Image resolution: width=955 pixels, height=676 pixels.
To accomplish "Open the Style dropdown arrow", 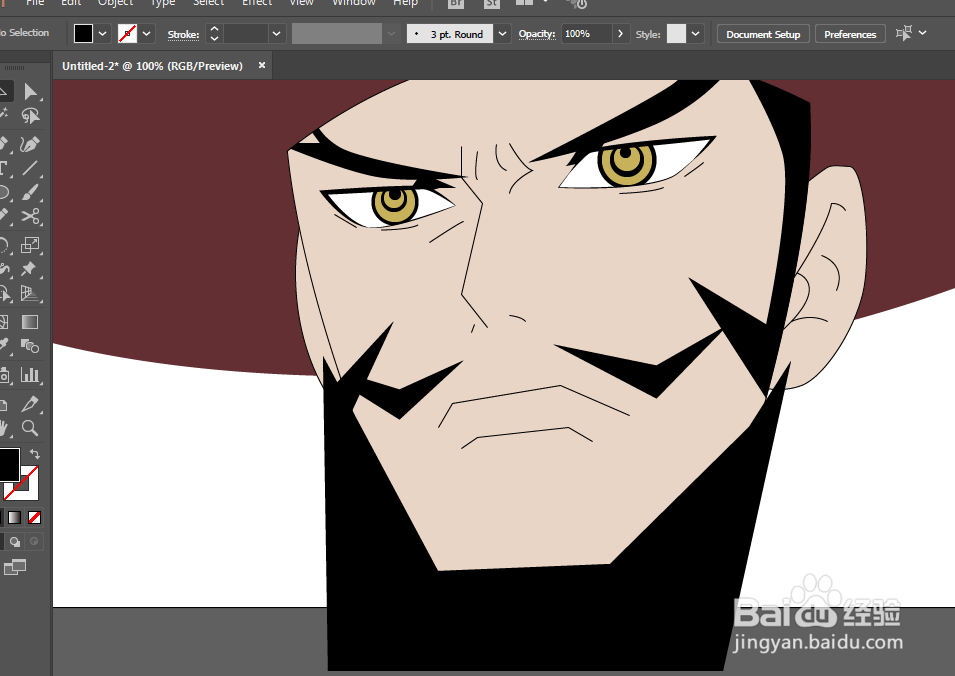I will click(696, 33).
